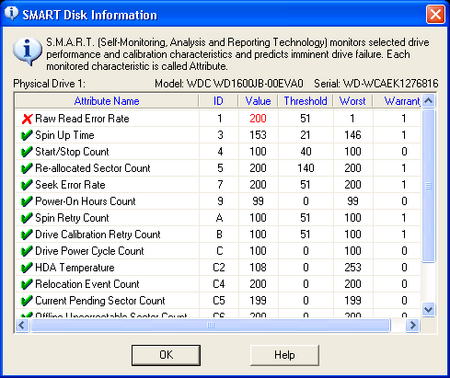
Task: Sort by the ID column header
Action: pos(218,101)
